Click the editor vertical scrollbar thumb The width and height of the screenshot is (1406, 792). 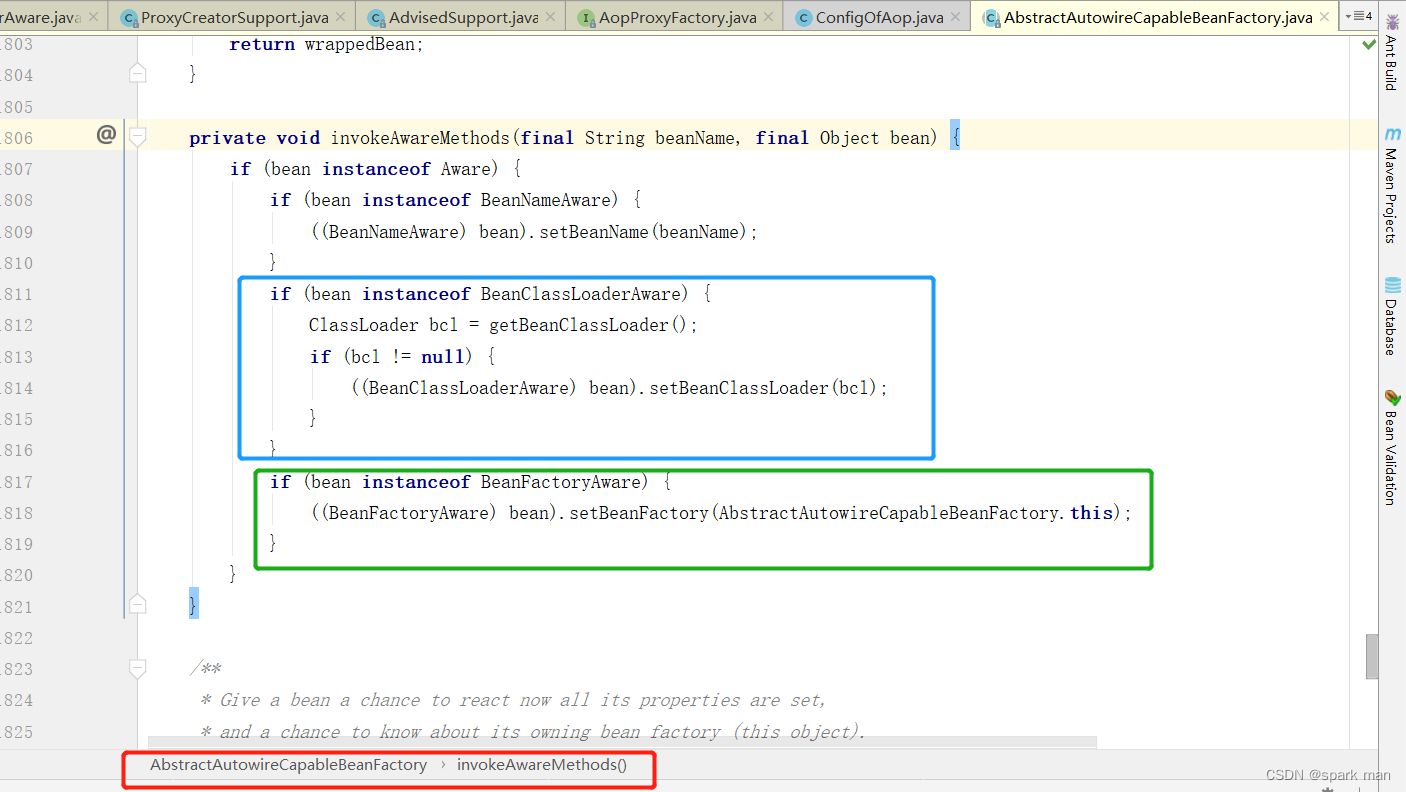pyautogui.click(x=1373, y=656)
